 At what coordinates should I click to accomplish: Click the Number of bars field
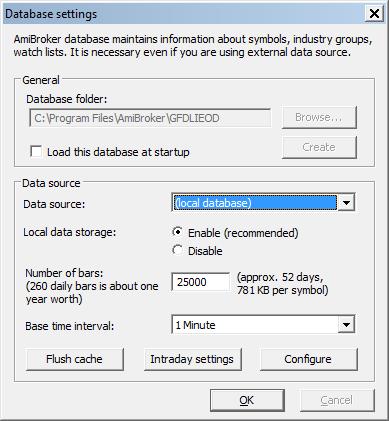[200, 282]
